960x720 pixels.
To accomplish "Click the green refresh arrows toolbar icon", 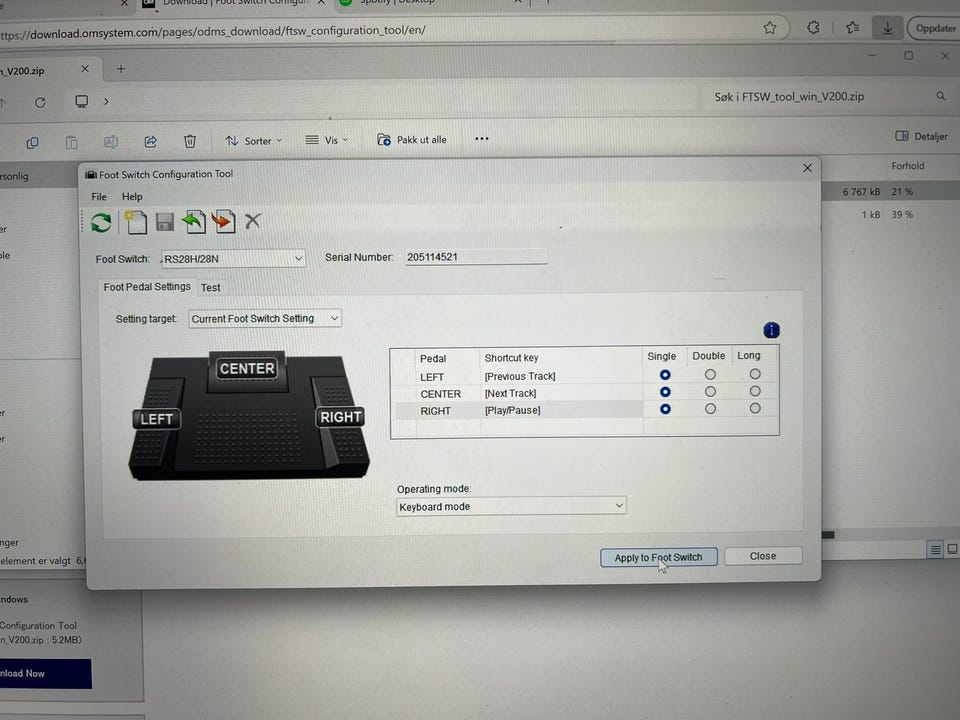I will (101, 222).
